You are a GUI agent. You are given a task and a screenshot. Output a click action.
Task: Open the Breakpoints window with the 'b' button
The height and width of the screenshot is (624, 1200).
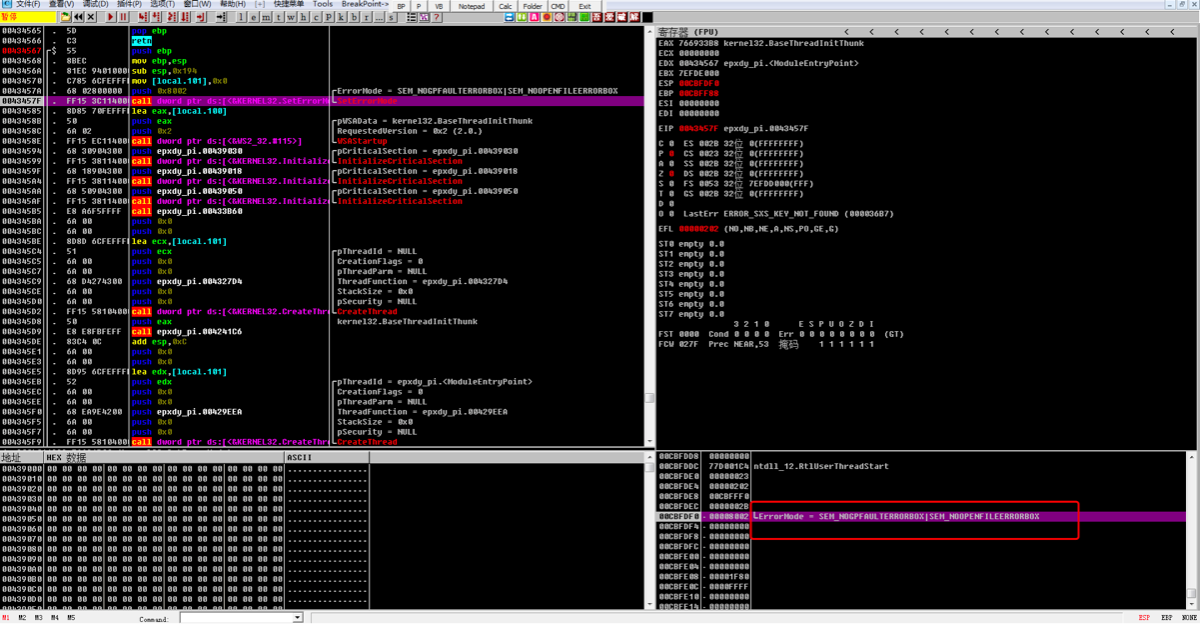click(354, 17)
